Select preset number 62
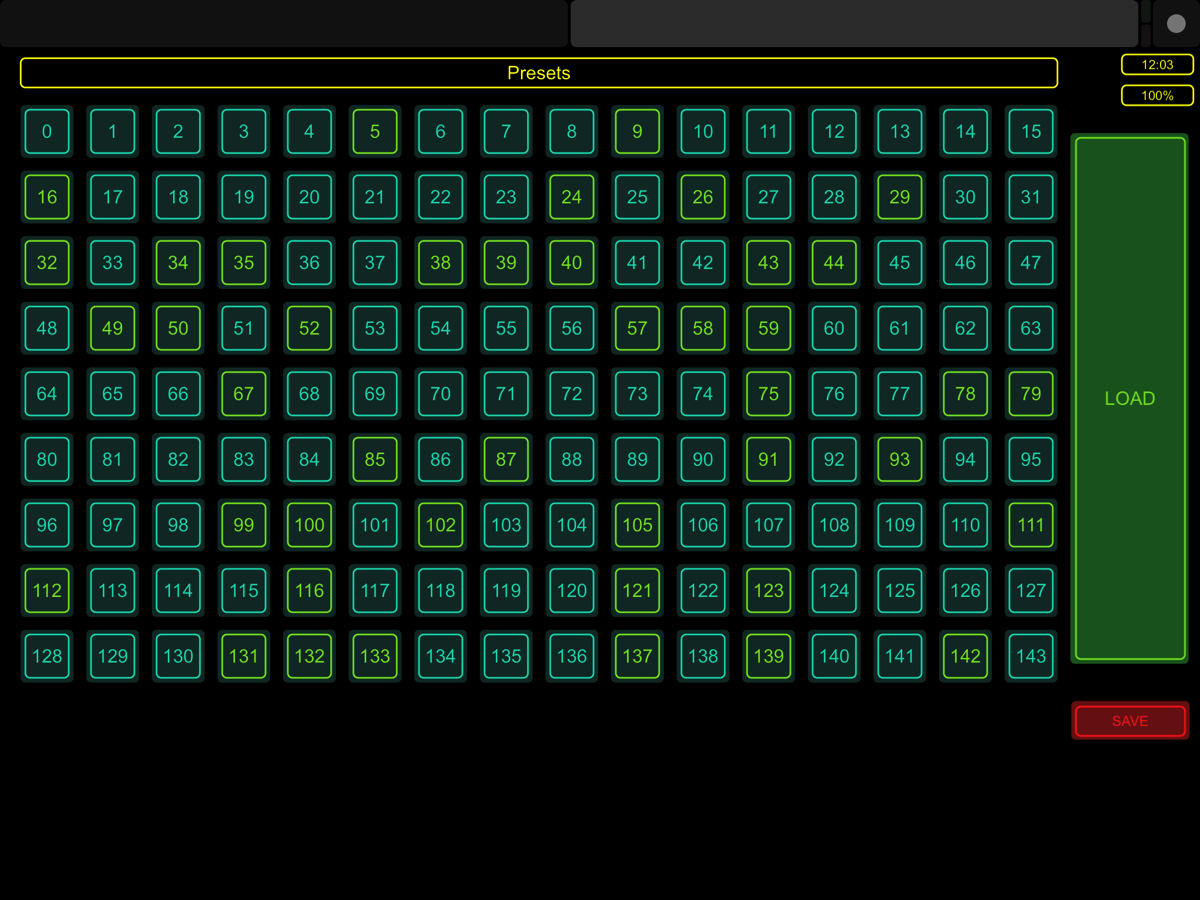1200x900 pixels. [x=965, y=328]
